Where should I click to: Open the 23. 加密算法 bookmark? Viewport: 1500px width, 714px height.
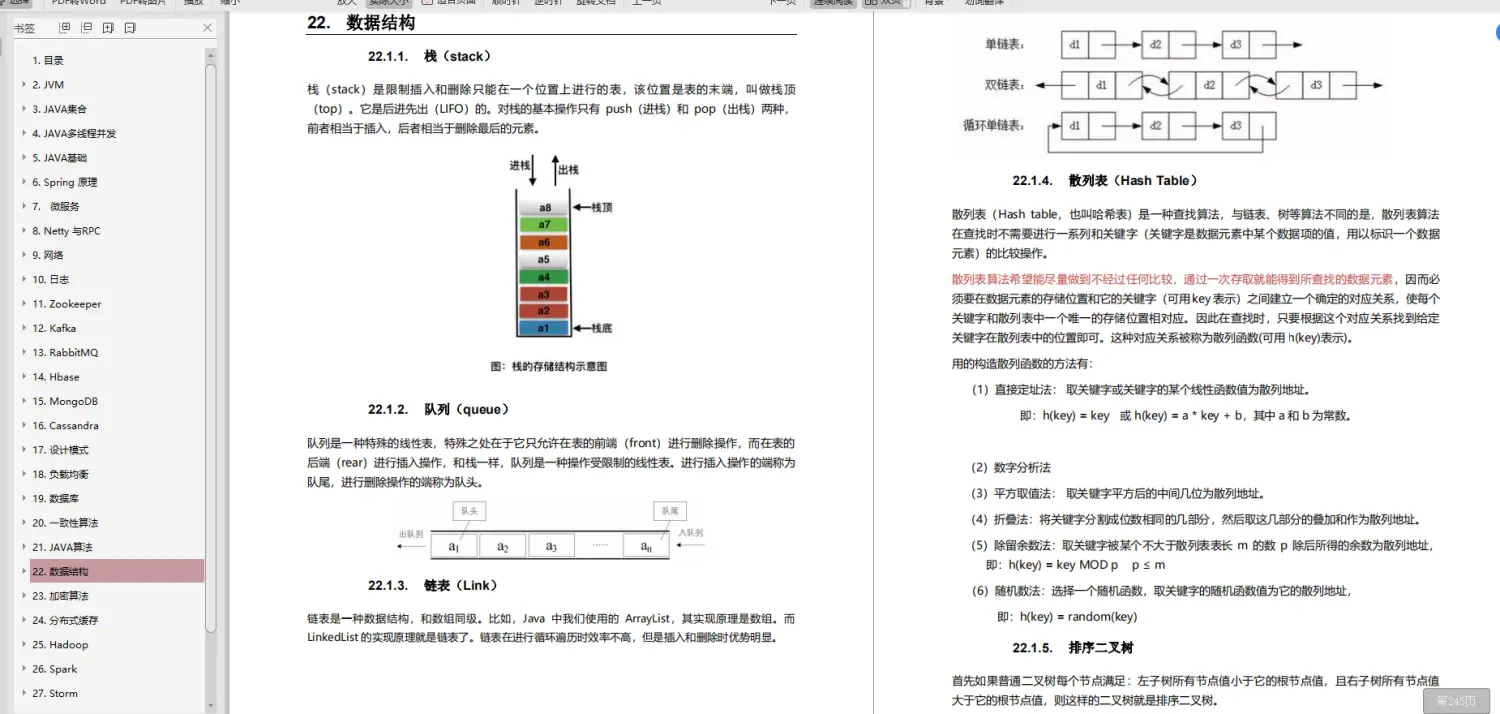[x=60, y=596]
